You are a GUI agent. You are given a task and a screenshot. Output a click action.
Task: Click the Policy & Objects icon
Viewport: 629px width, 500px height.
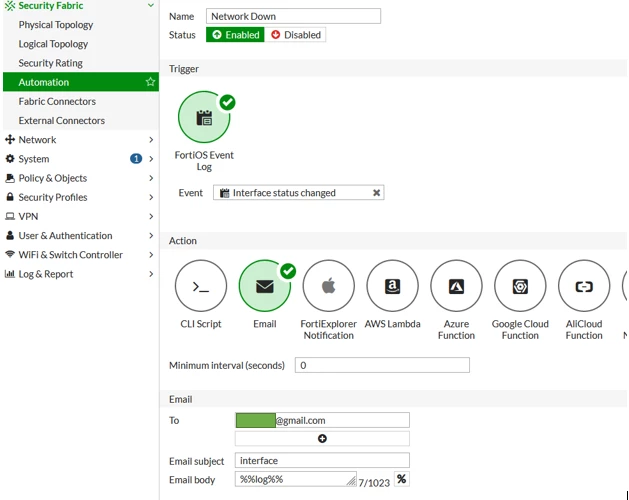tap(10, 178)
